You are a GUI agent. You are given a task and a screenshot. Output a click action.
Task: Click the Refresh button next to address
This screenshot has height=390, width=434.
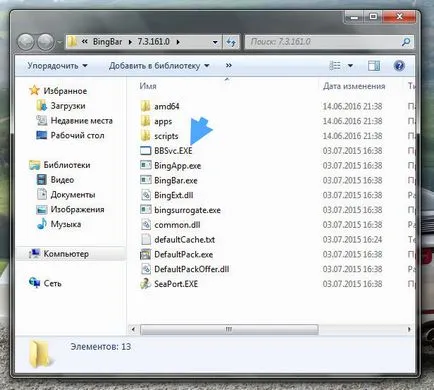(x=231, y=42)
